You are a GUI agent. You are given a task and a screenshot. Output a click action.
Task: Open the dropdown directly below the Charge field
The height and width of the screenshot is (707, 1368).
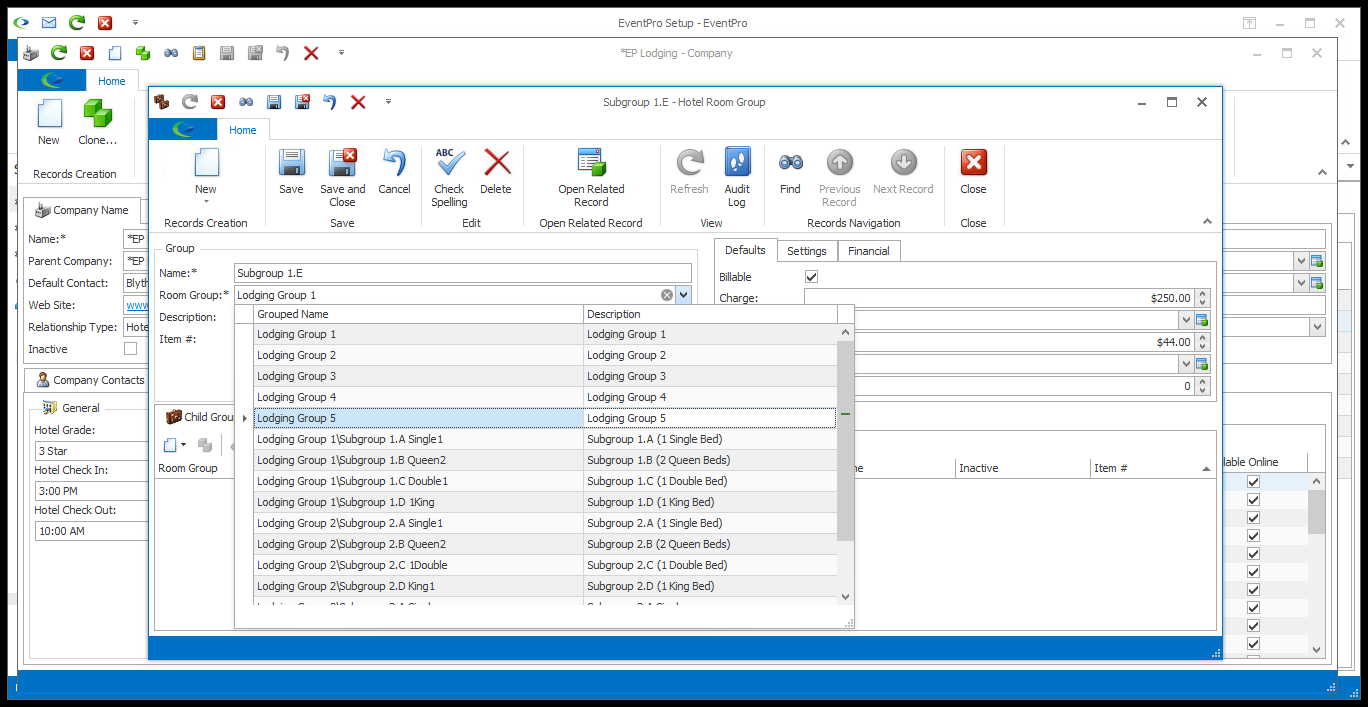click(1185, 320)
